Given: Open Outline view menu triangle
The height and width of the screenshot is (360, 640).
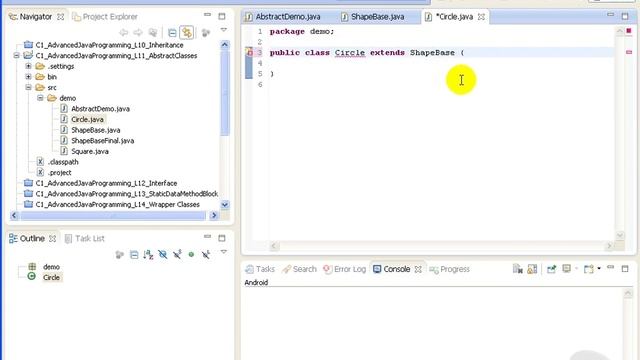Looking at the screenshot, I should (224, 252).
